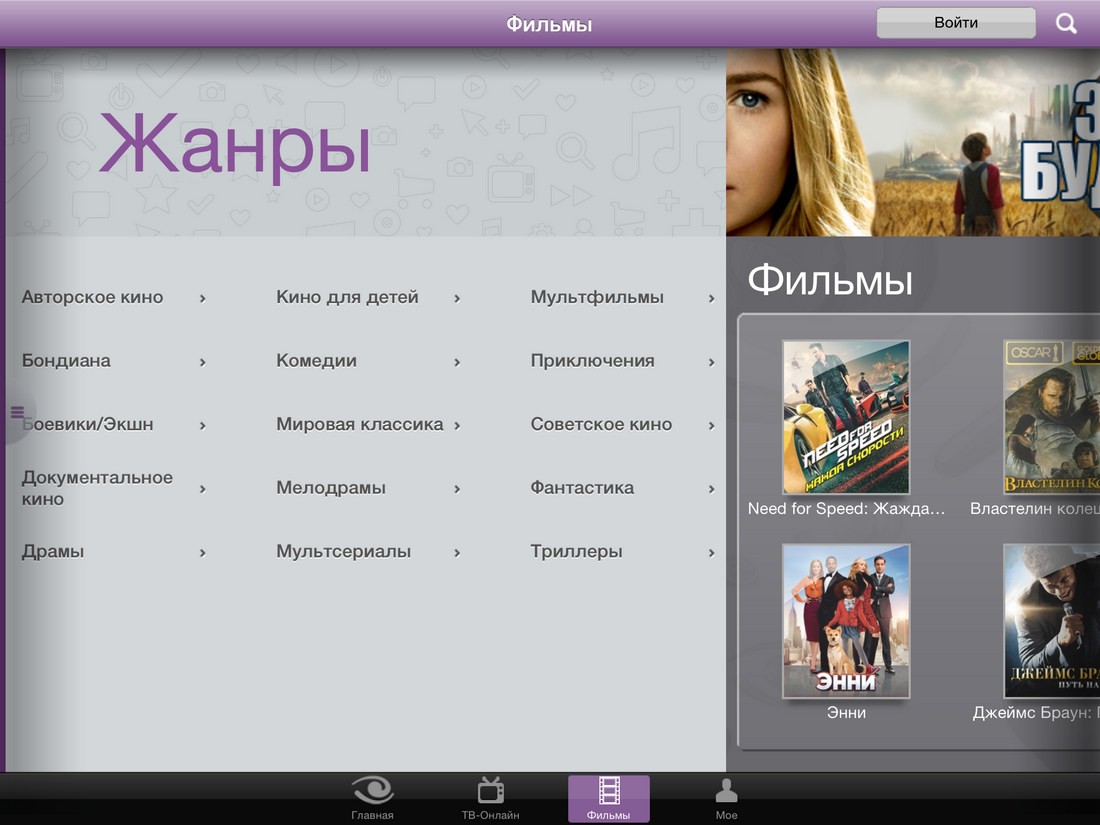Tap the TV icon of the ТВ-Онлайн tab
Viewport: 1100px width, 825px height.
pyautogui.click(x=490, y=791)
